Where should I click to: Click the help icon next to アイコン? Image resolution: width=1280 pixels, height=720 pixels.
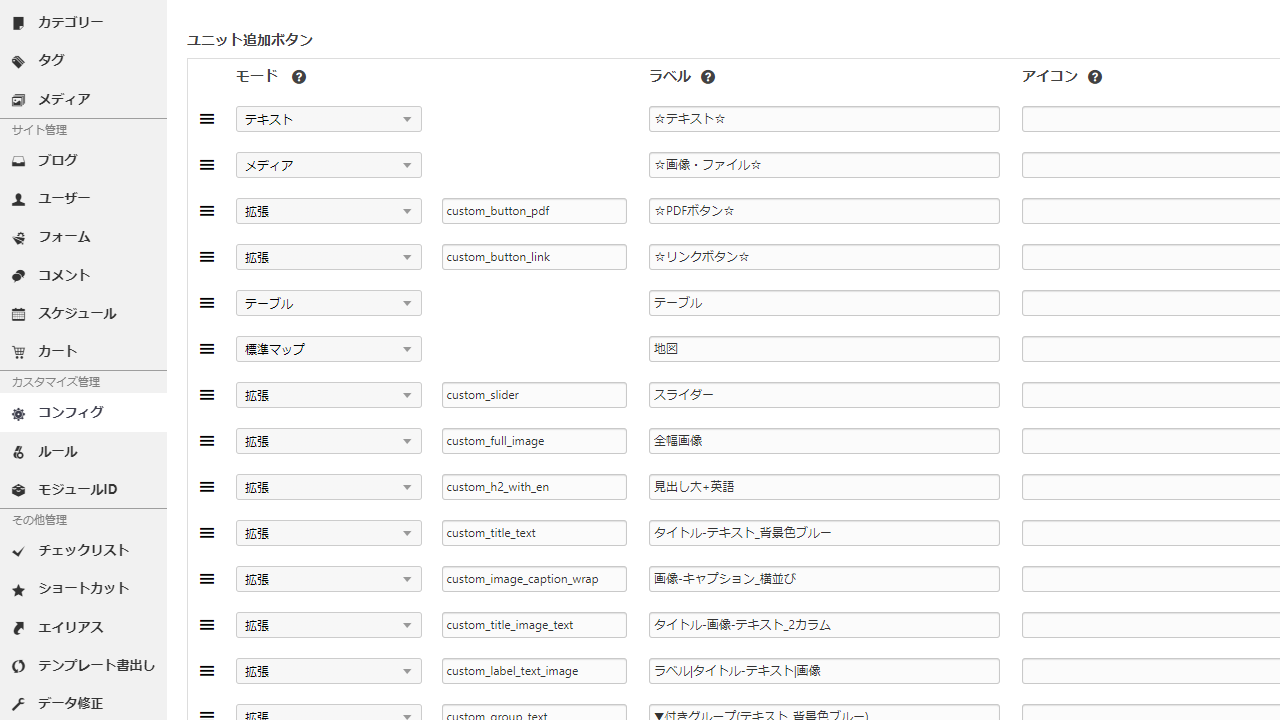[x=1095, y=77]
